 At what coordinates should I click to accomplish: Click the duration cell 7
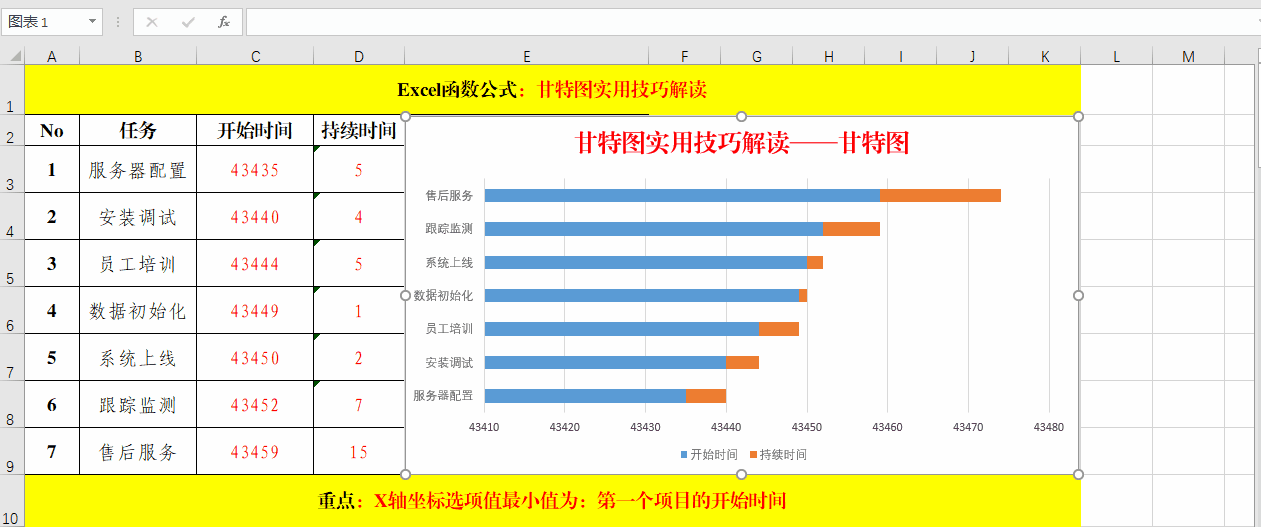pyautogui.click(x=359, y=405)
